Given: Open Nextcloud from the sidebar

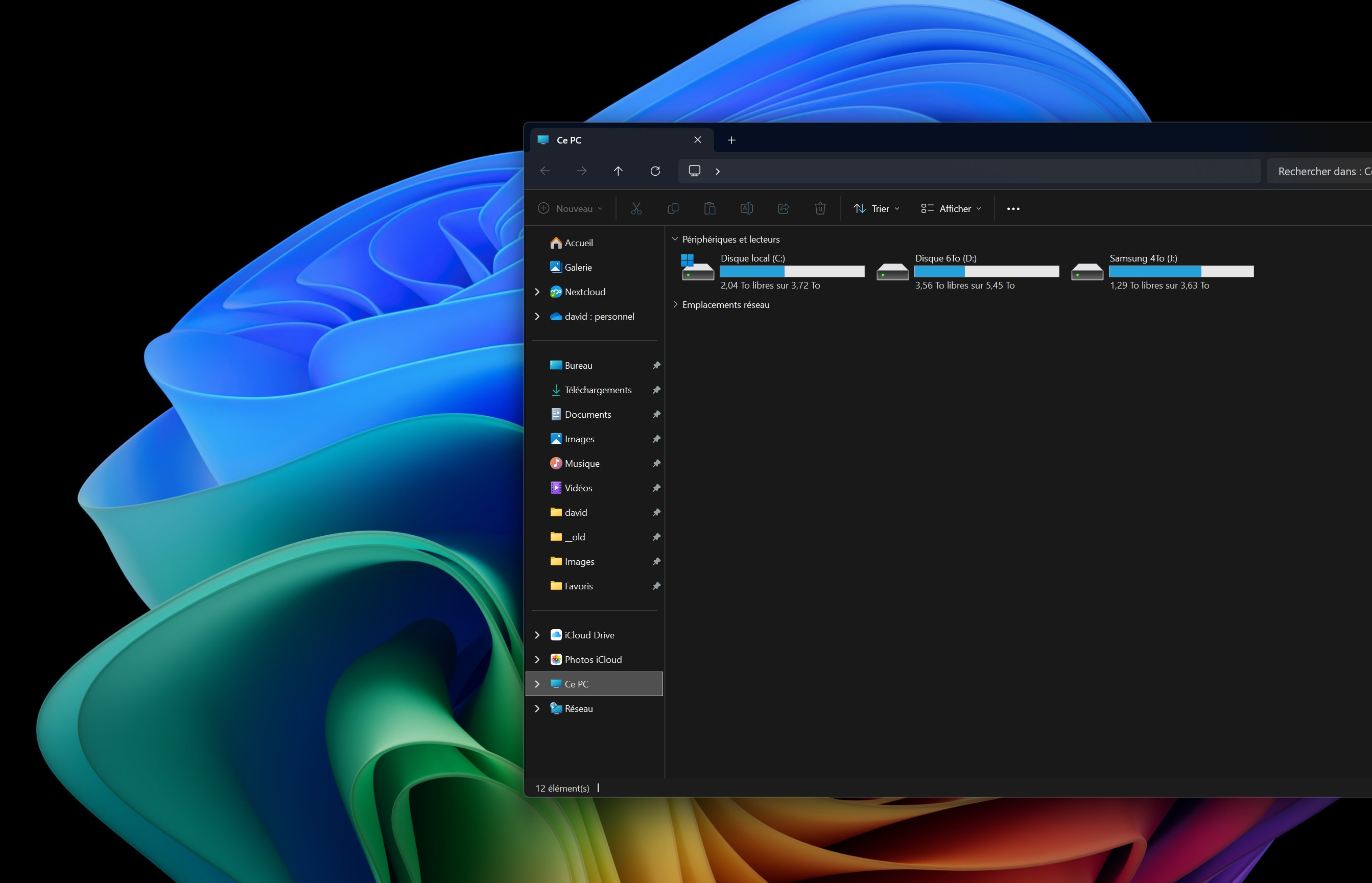Looking at the screenshot, I should tap(585, 292).
